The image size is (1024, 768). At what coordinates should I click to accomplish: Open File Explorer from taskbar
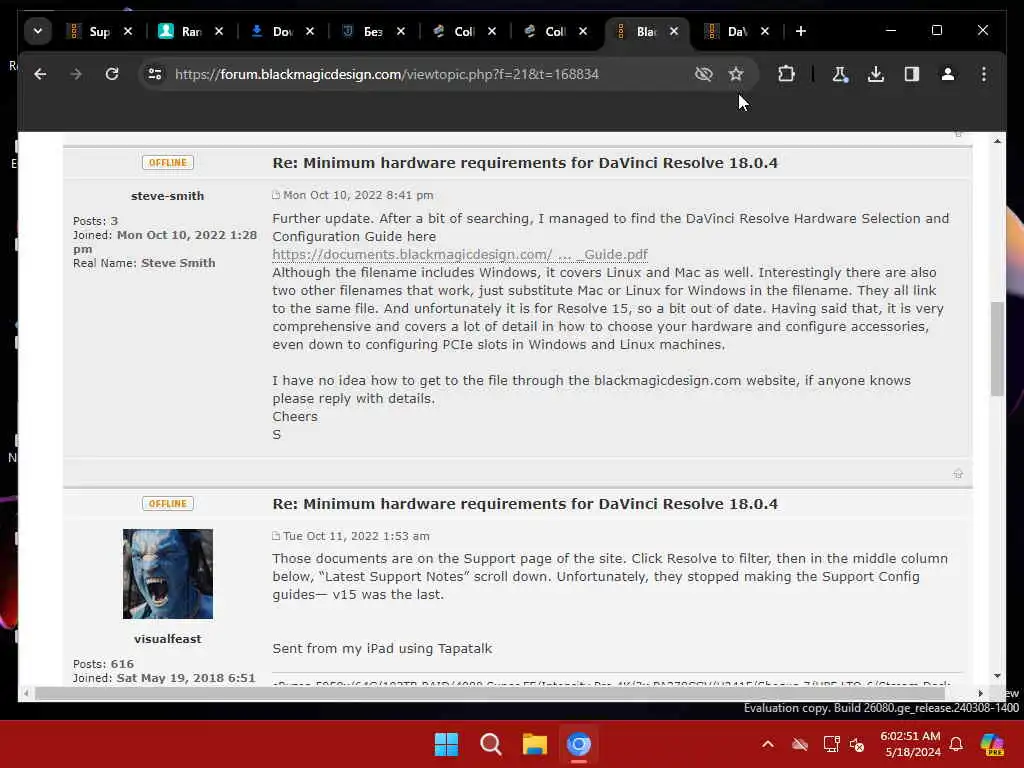click(x=535, y=744)
